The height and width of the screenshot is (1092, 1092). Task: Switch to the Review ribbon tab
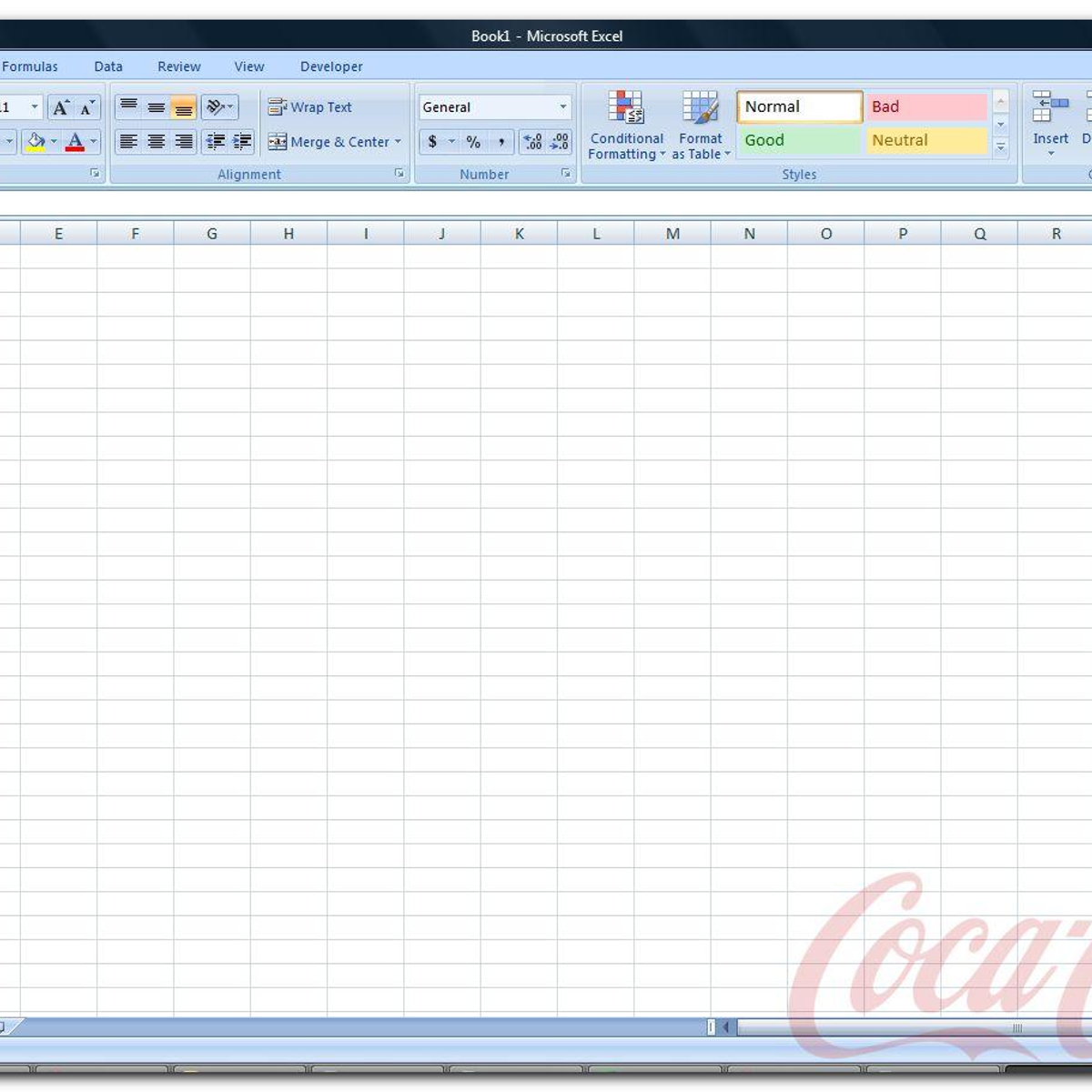[x=178, y=66]
